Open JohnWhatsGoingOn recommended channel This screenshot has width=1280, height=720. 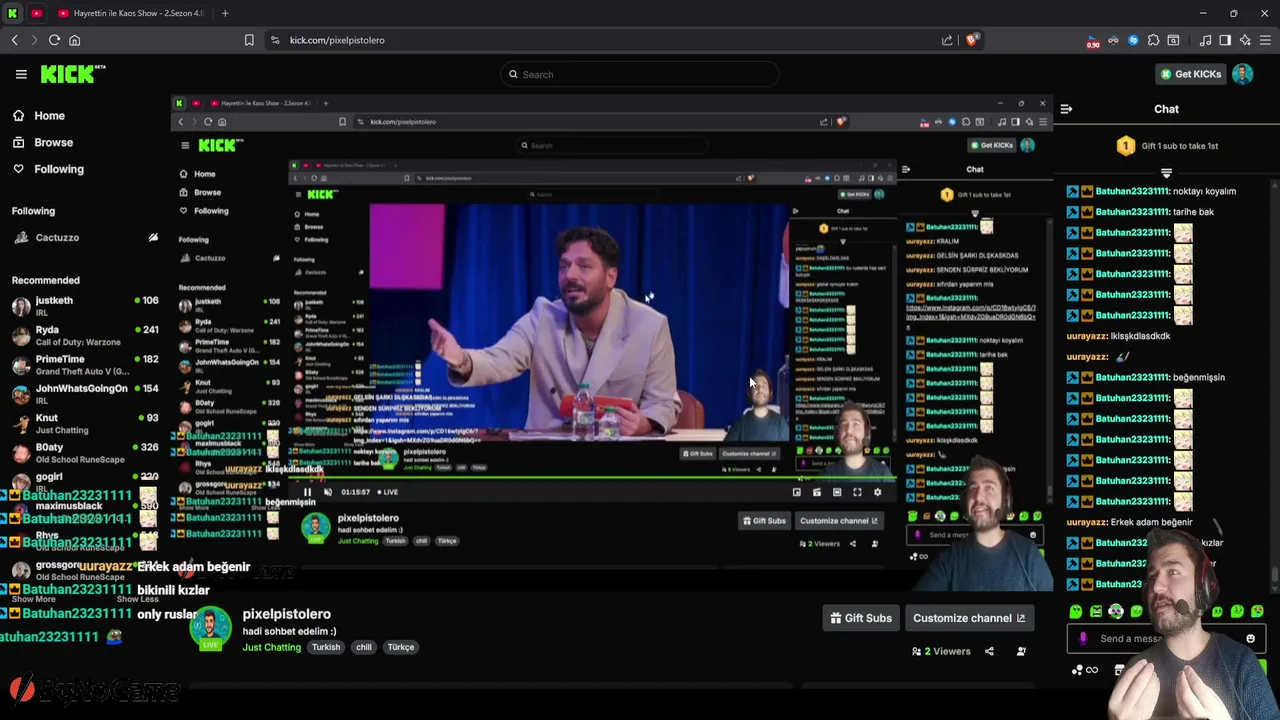[x=85, y=393]
